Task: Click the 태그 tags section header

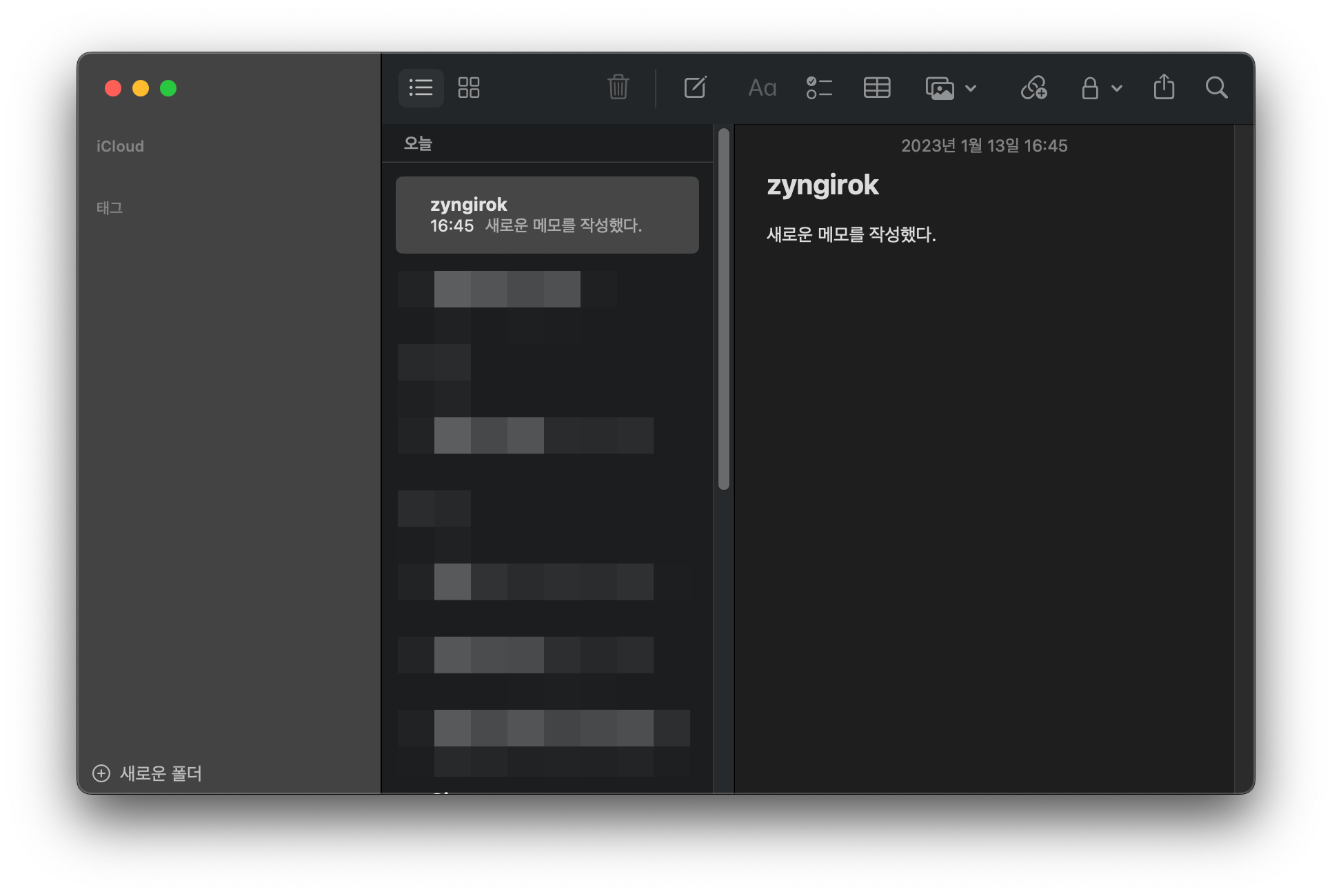Action: pyautogui.click(x=110, y=207)
